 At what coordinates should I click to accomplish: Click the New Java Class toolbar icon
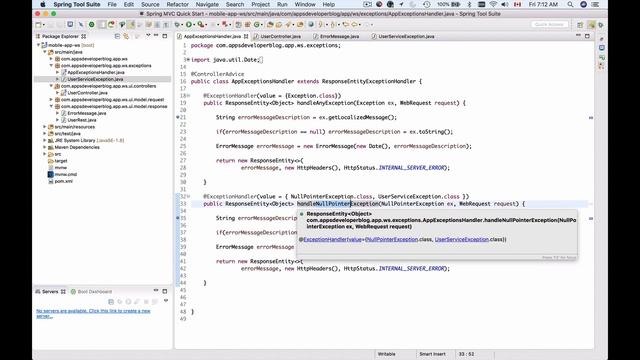257,25
